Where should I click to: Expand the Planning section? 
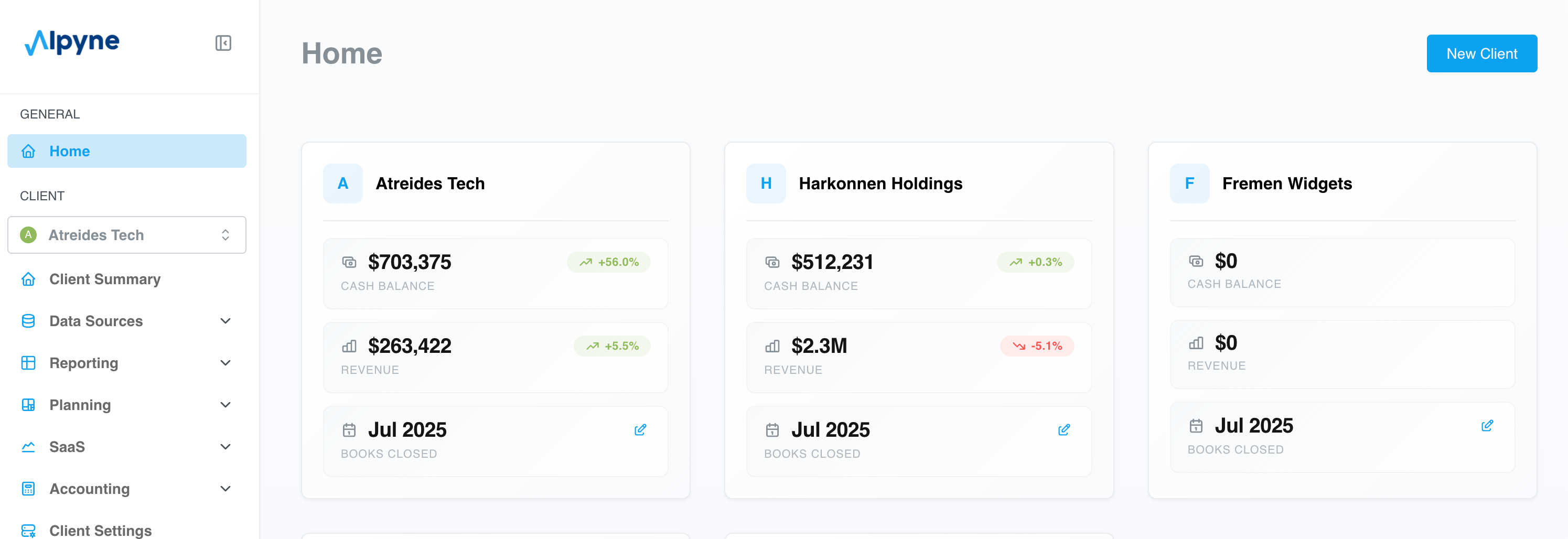click(225, 405)
